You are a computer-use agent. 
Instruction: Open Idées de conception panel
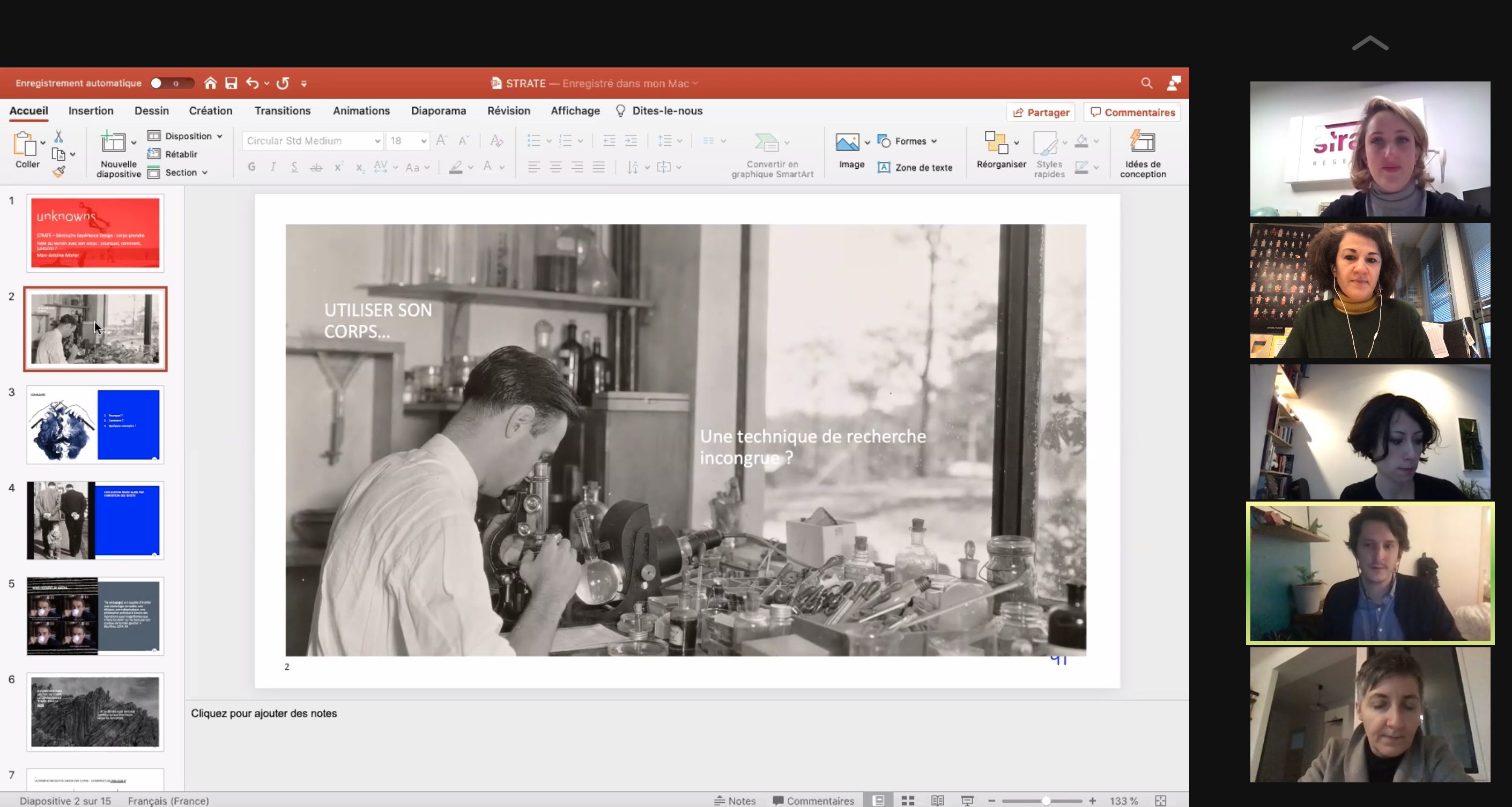[1142, 154]
